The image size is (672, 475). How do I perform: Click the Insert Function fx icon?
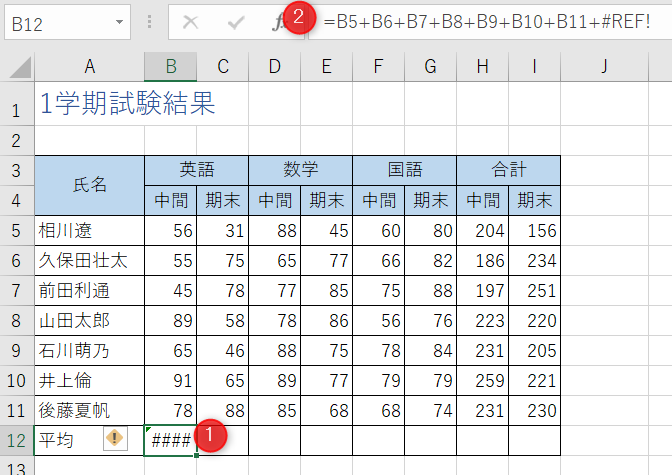coord(279,22)
